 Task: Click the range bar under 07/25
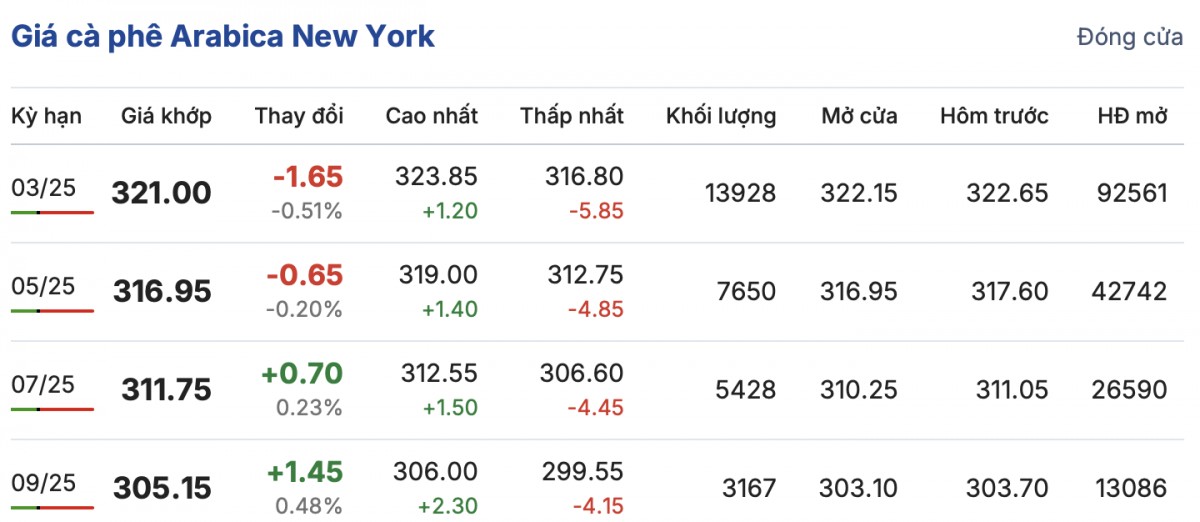click(52, 409)
